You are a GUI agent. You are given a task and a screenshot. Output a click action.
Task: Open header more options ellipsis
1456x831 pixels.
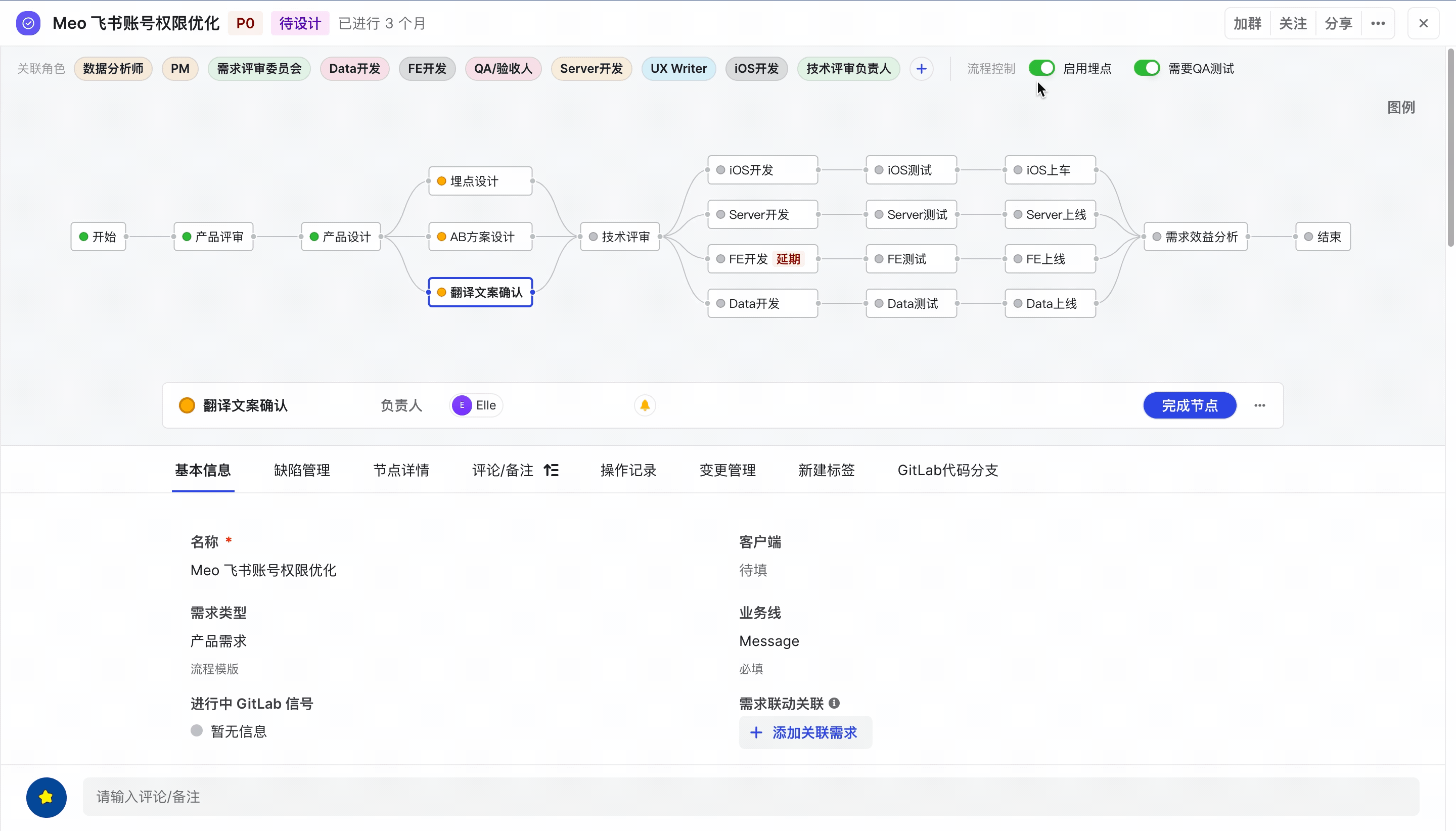click(x=1378, y=23)
